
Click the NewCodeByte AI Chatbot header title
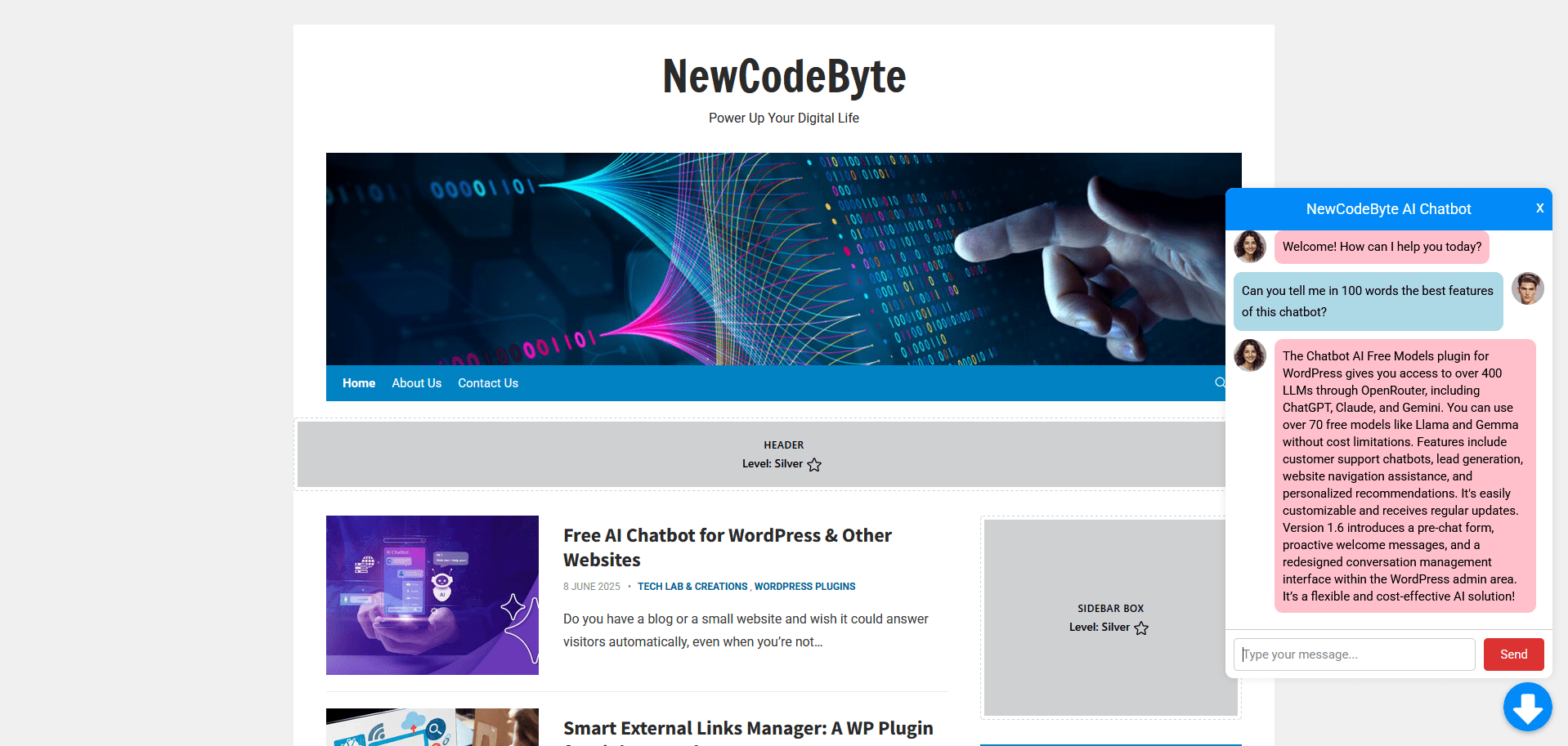tap(1388, 209)
